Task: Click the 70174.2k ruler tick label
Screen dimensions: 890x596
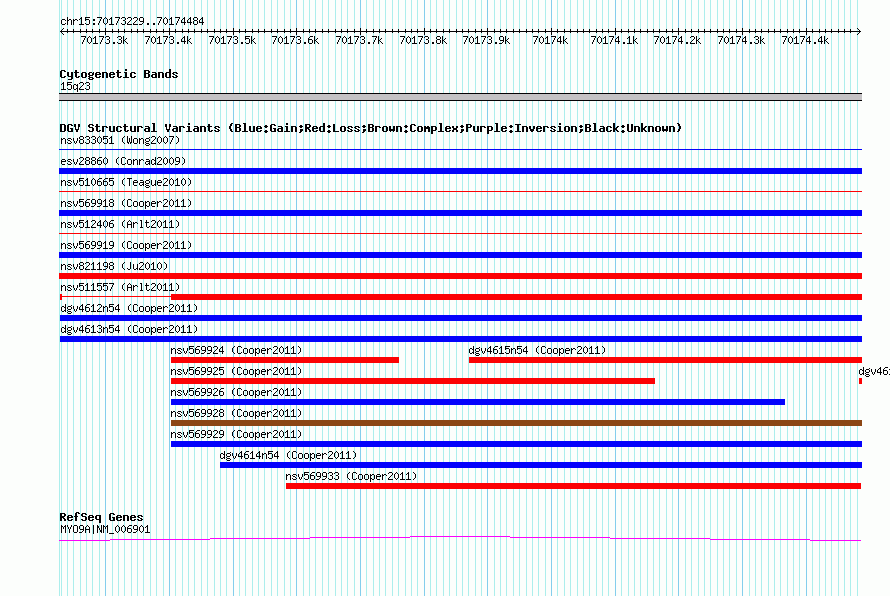Action: click(677, 40)
